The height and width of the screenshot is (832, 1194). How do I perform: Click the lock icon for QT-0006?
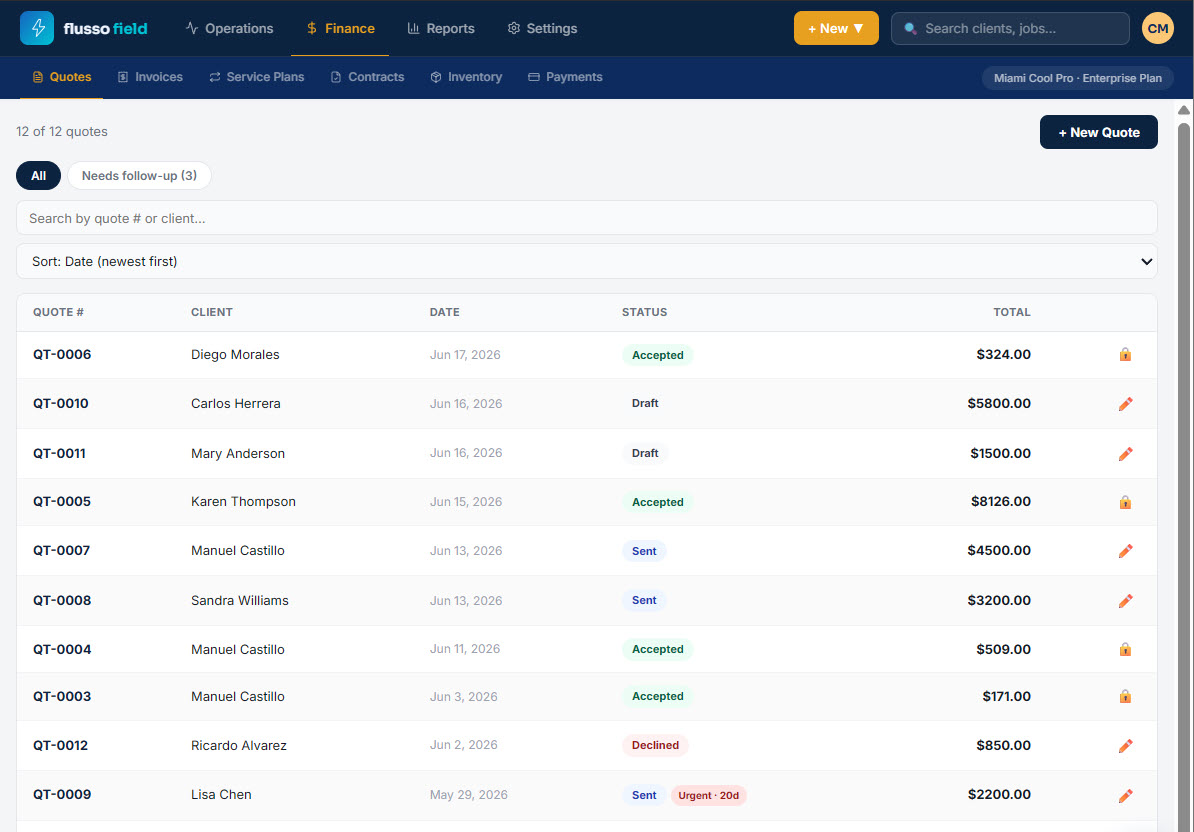(x=1125, y=355)
